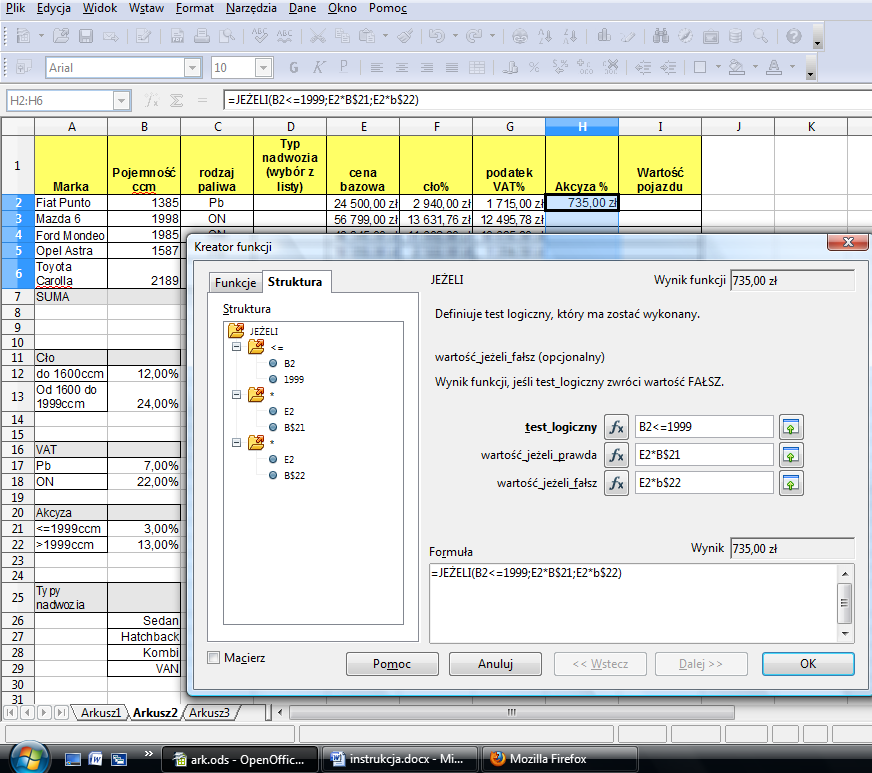
Task: Open the Wstaw menu
Action: (146, 8)
